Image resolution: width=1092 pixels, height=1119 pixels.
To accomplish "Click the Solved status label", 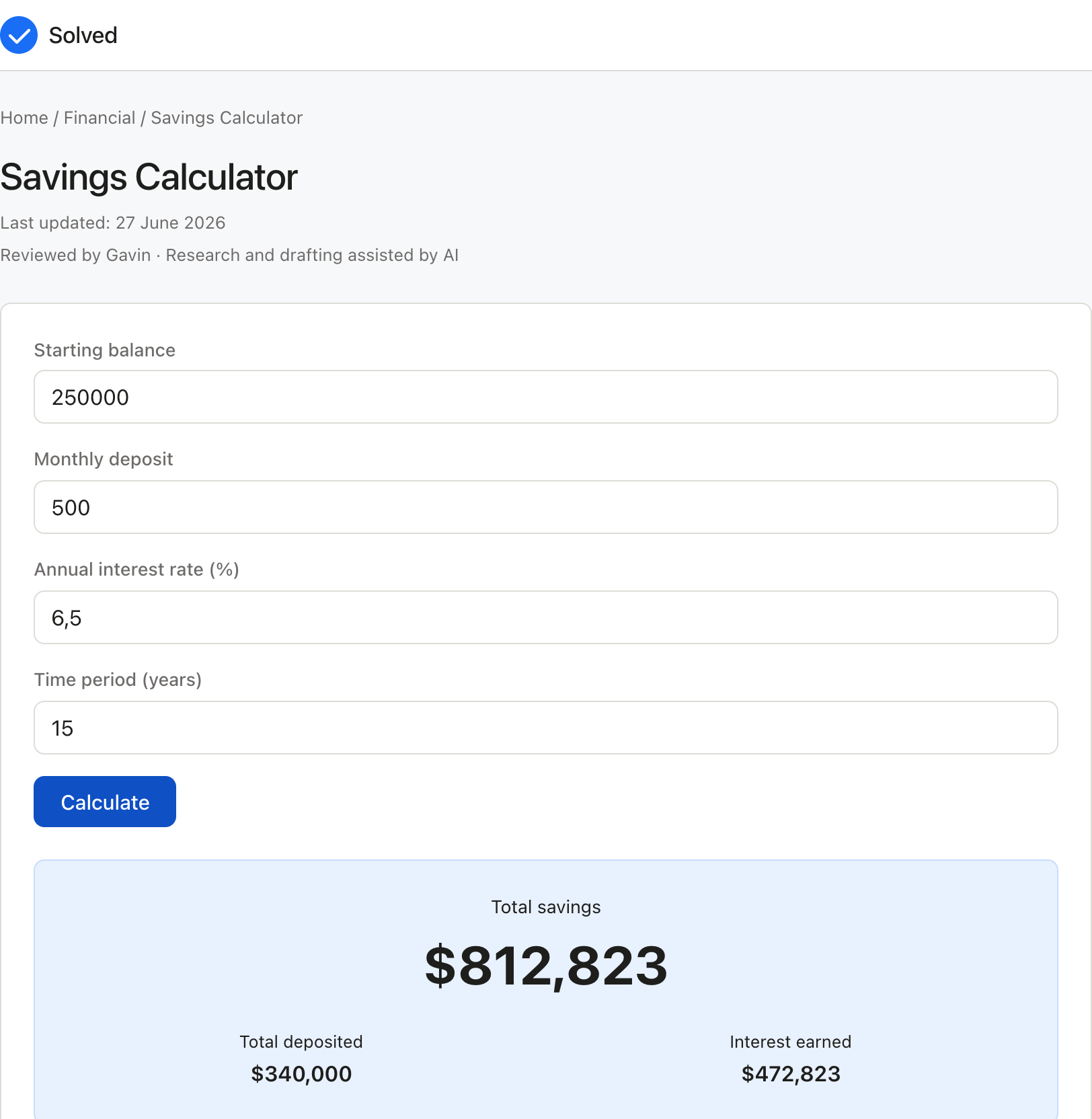I will 83,35.
